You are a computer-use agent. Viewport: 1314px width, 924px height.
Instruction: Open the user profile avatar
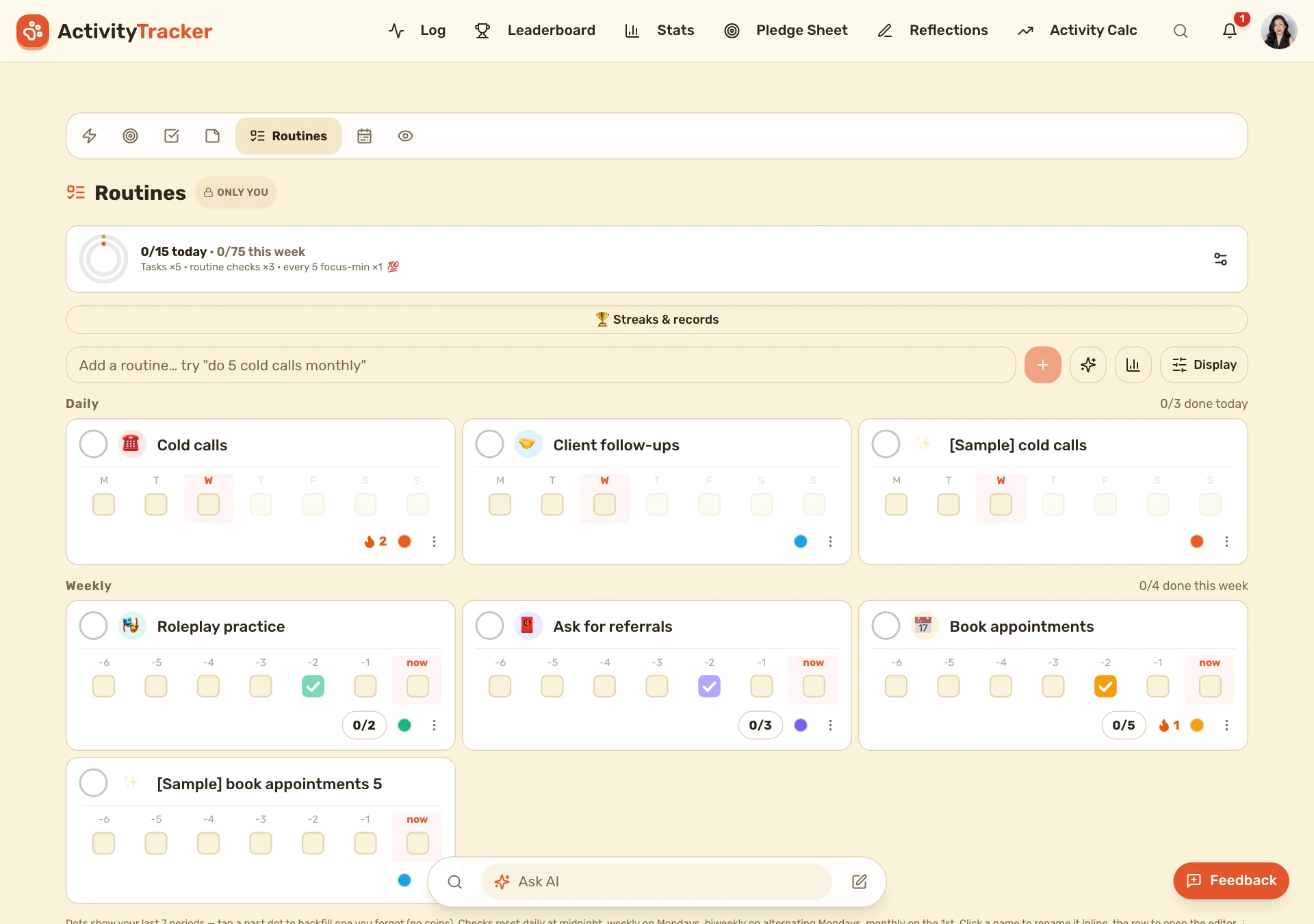pos(1279,31)
